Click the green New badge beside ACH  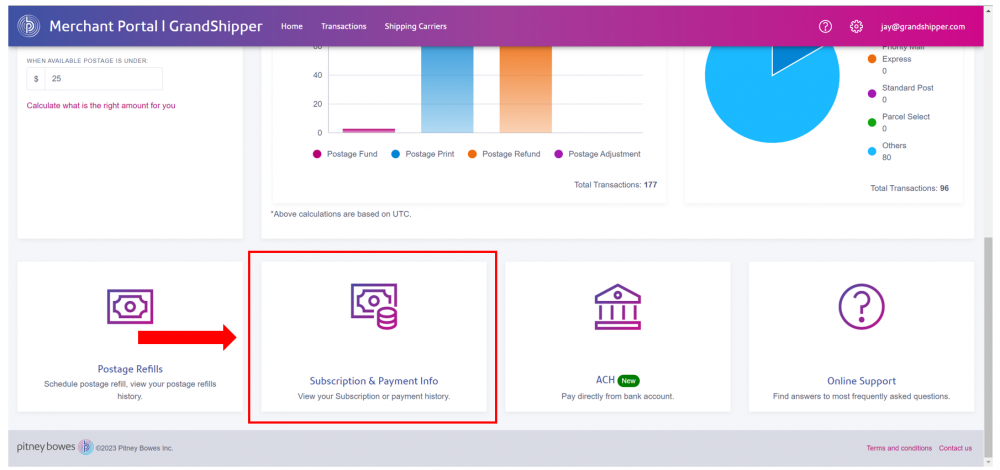(628, 381)
